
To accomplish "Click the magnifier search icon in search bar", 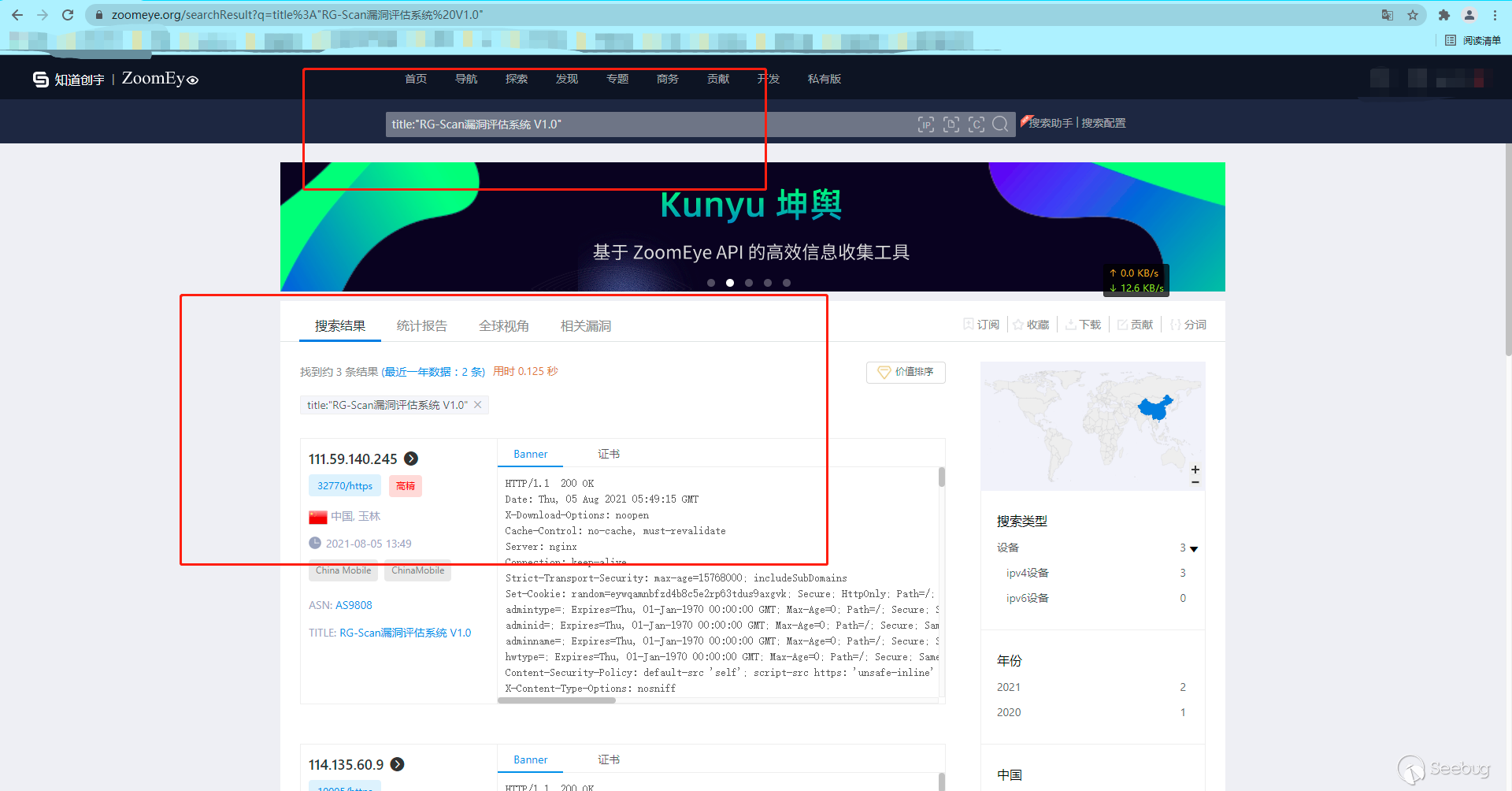I will pyautogui.click(x=1000, y=124).
